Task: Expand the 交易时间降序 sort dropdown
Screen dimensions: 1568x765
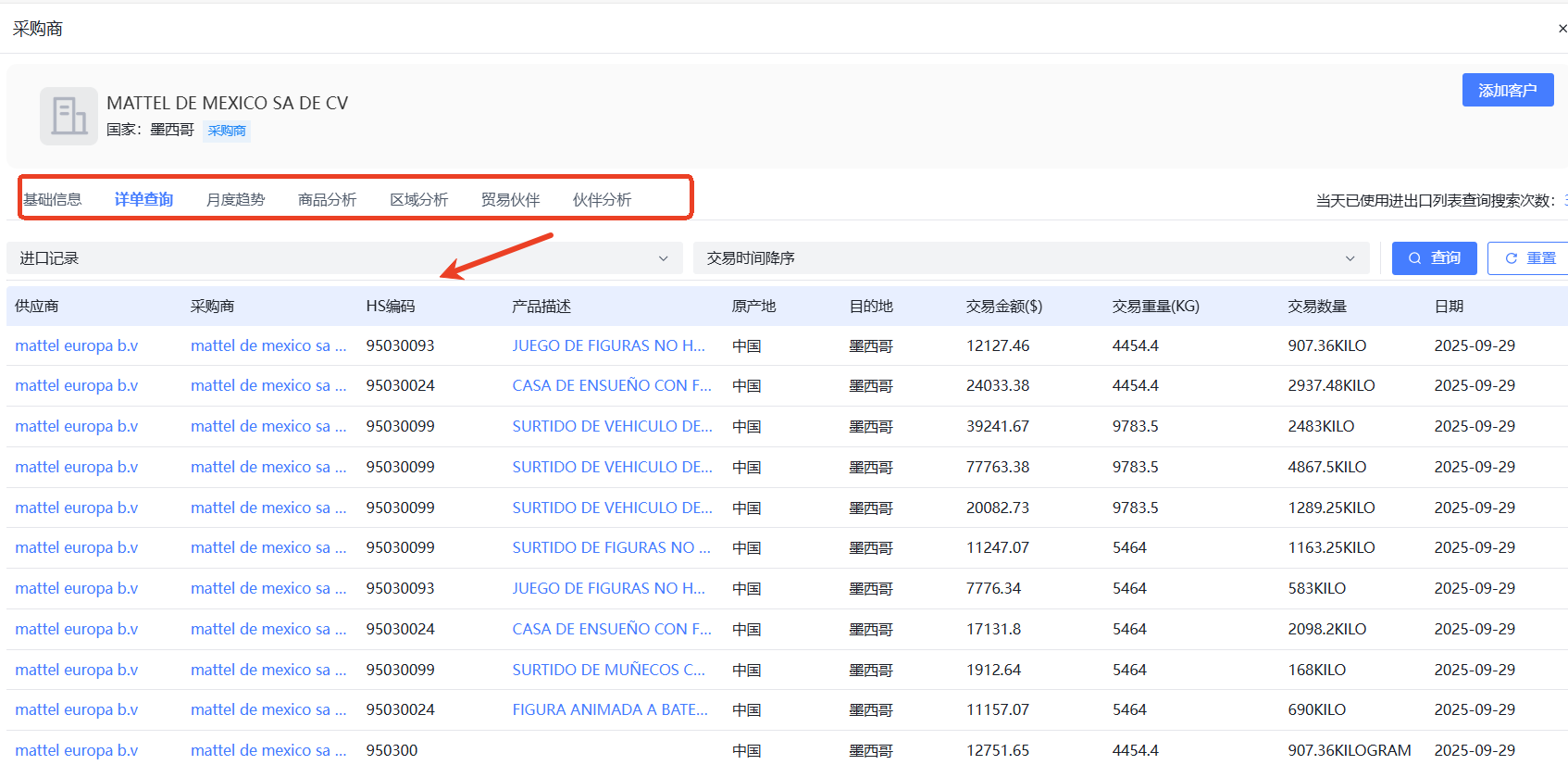Action: [1031, 257]
